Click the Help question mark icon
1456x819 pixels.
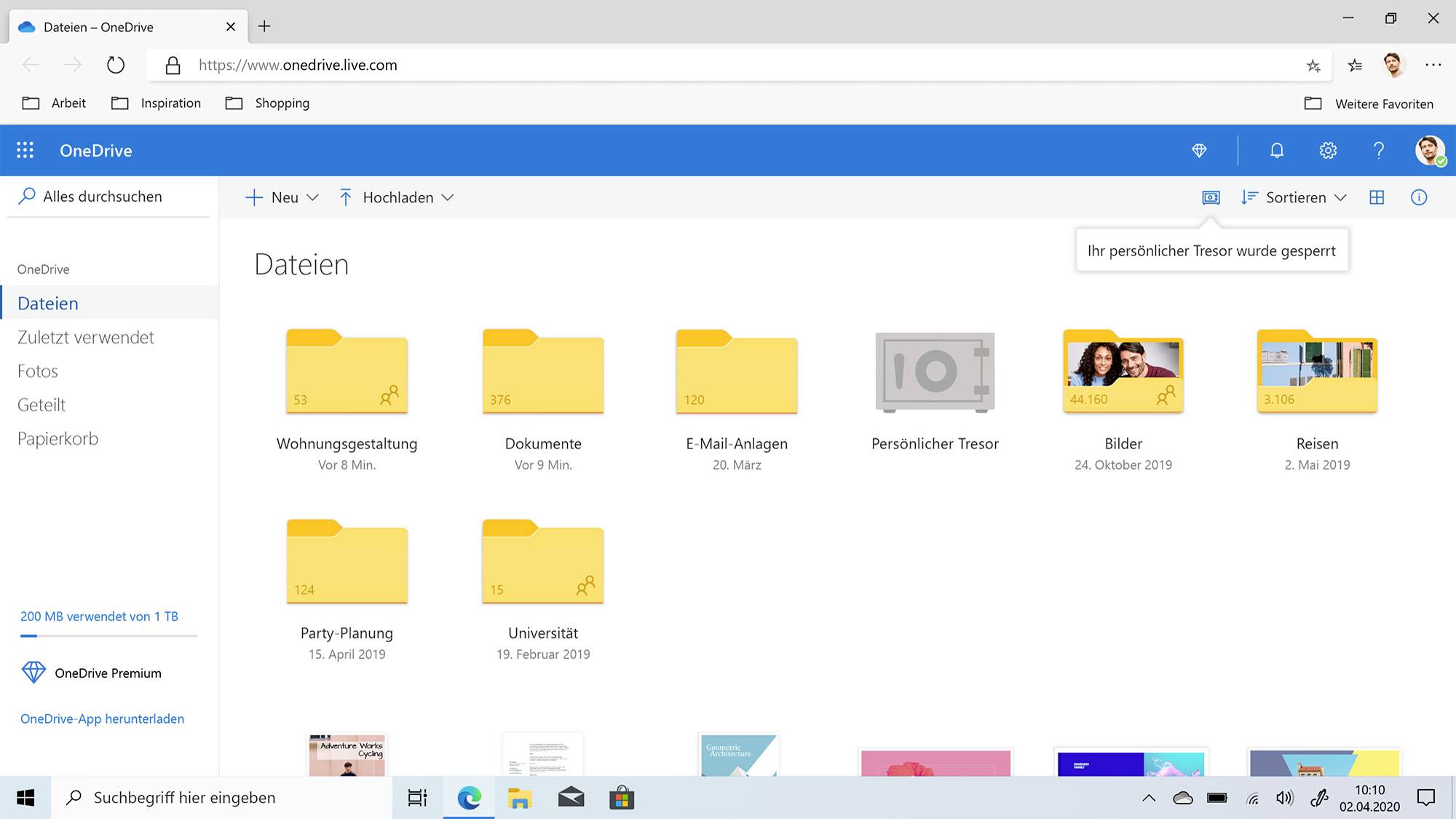(1378, 150)
